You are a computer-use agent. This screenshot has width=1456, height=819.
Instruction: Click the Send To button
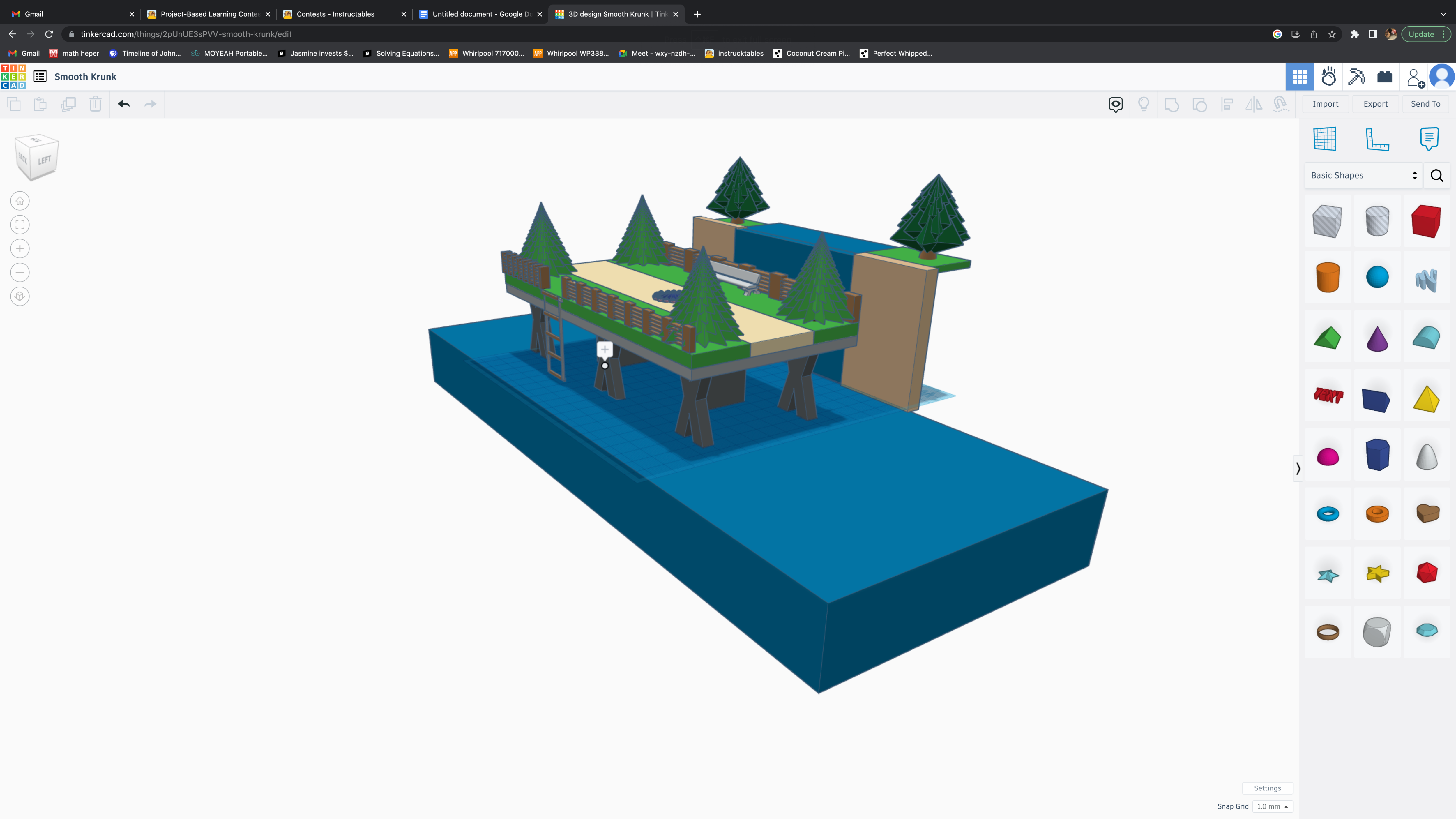[1425, 104]
